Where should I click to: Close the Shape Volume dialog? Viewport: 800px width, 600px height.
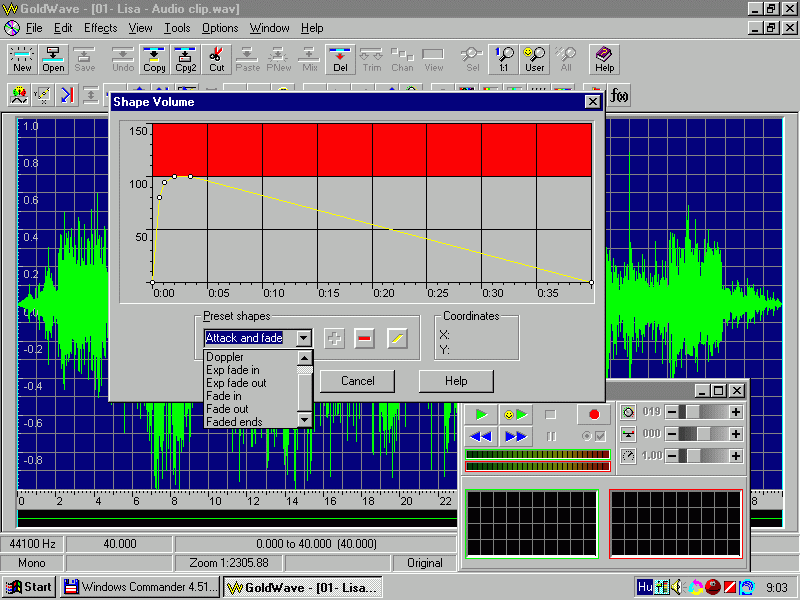(592, 102)
